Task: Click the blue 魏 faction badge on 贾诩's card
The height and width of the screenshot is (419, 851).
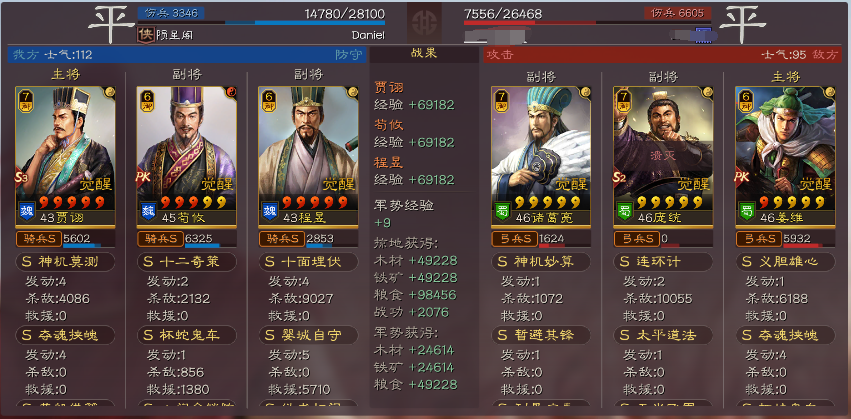Action: (27, 210)
